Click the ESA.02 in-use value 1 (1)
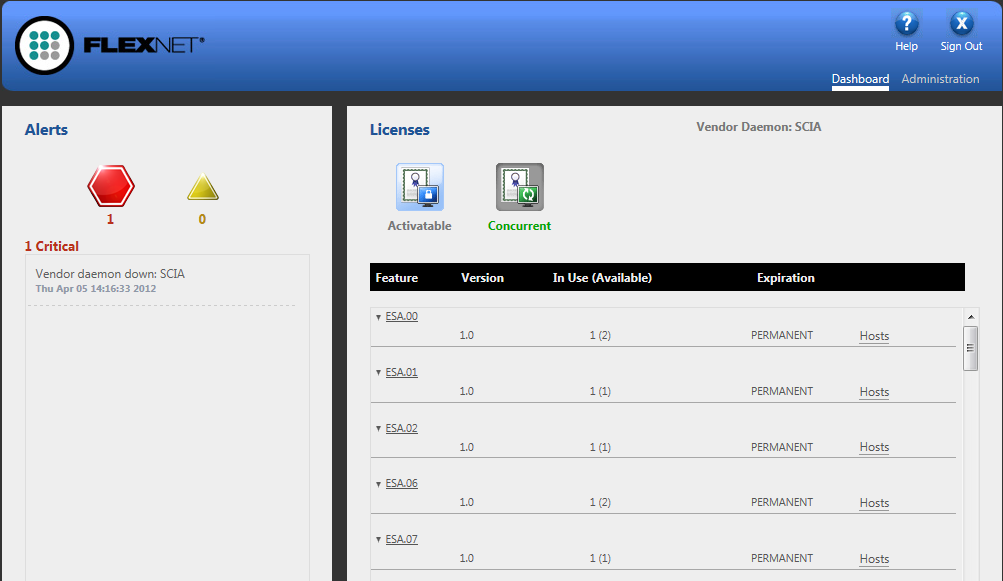Image resolution: width=1003 pixels, height=581 pixels. tap(600, 447)
